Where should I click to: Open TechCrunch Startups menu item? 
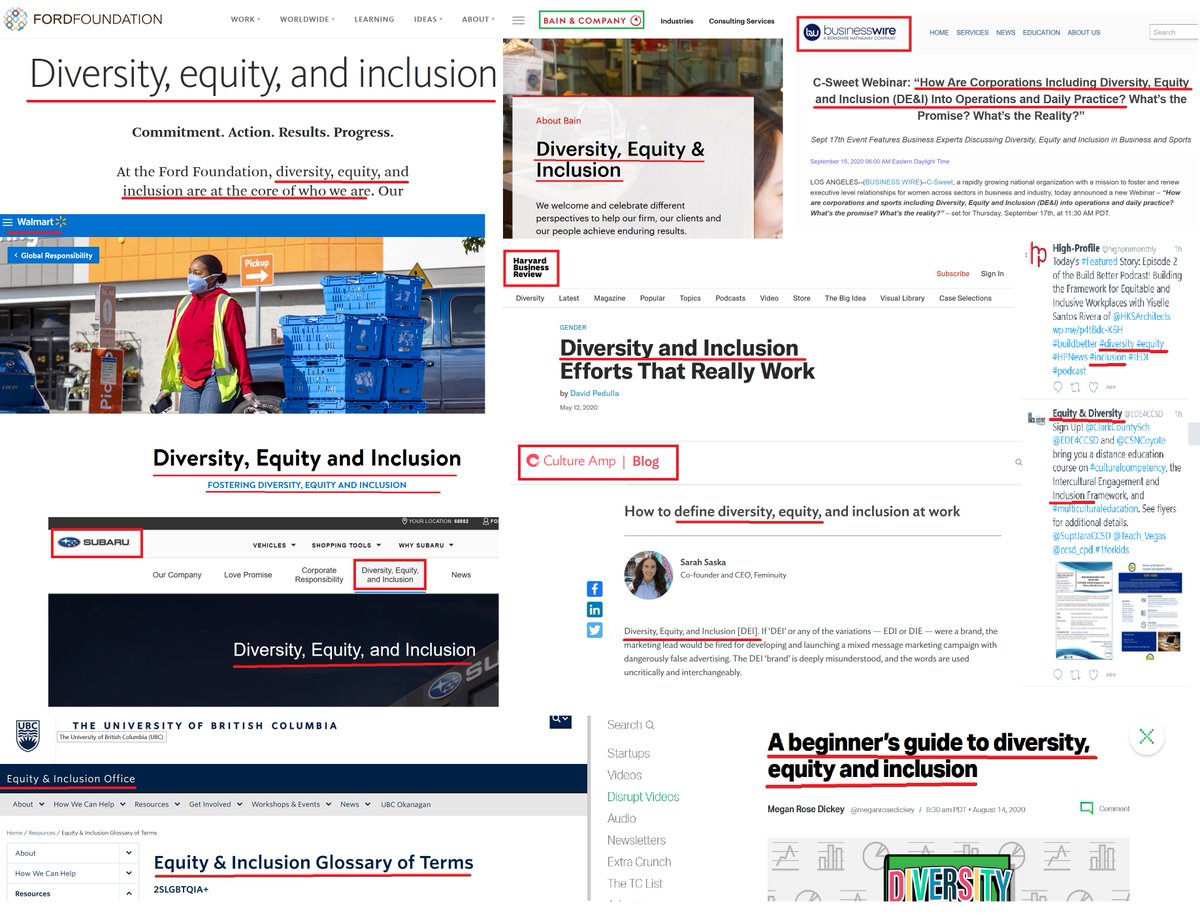[628, 753]
